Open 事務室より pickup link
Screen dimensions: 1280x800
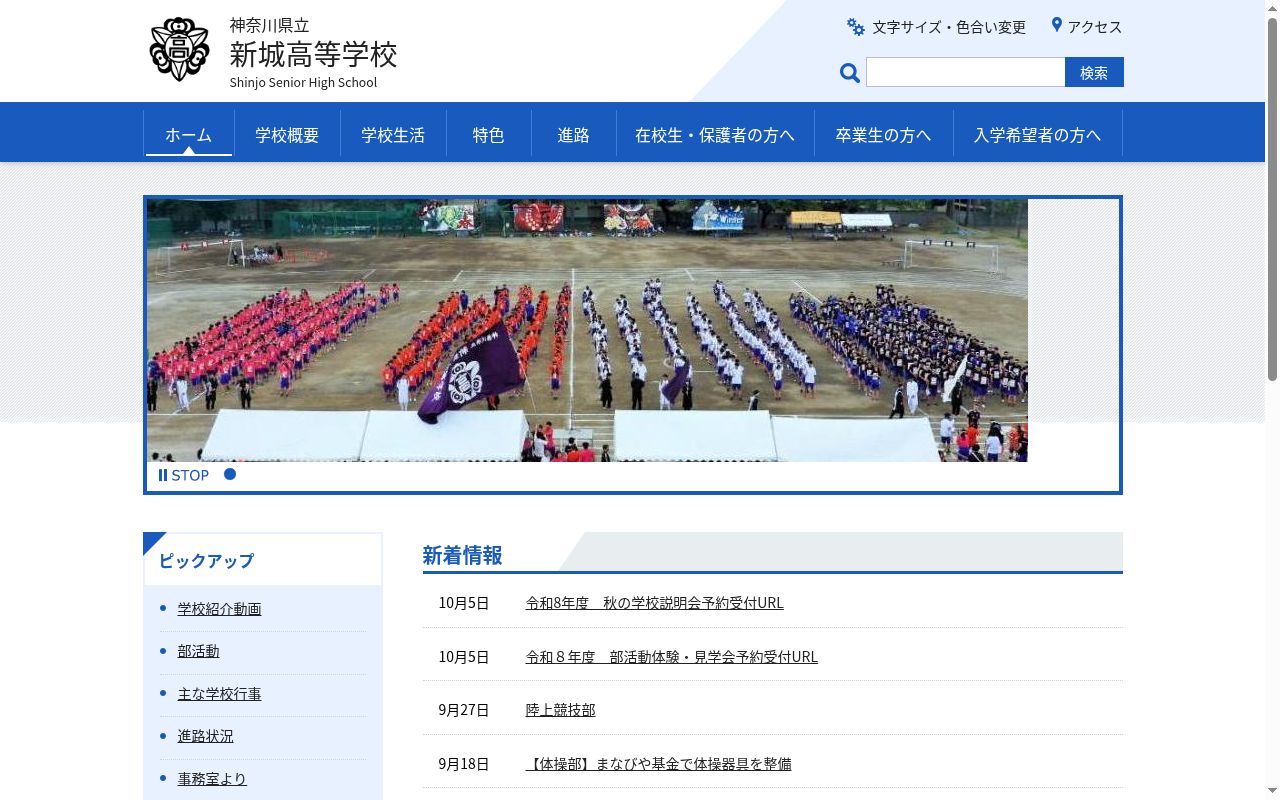pyautogui.click(x=212, y=778)
